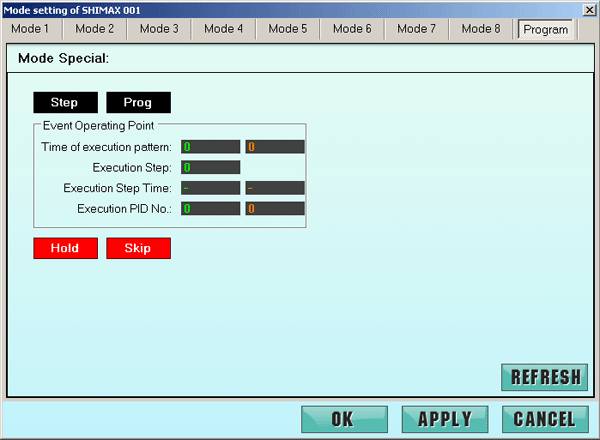
Task: Switch to the Mode 1 tab
Action: click(30, 29)
